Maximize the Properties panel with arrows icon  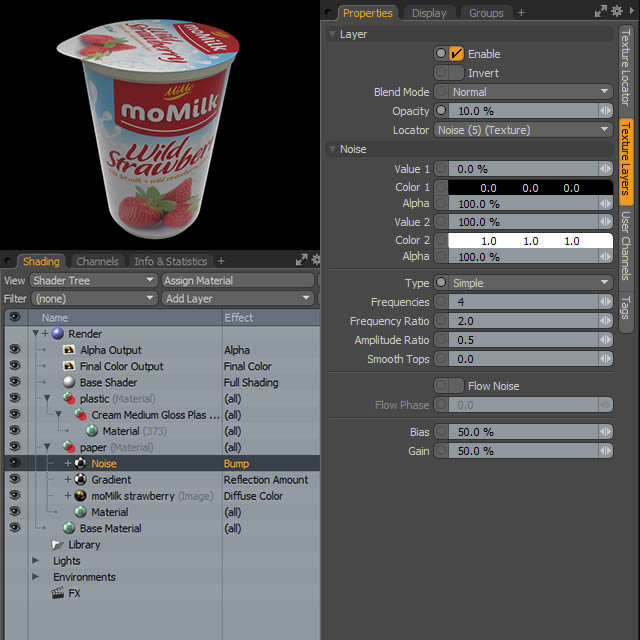(600, 11)
